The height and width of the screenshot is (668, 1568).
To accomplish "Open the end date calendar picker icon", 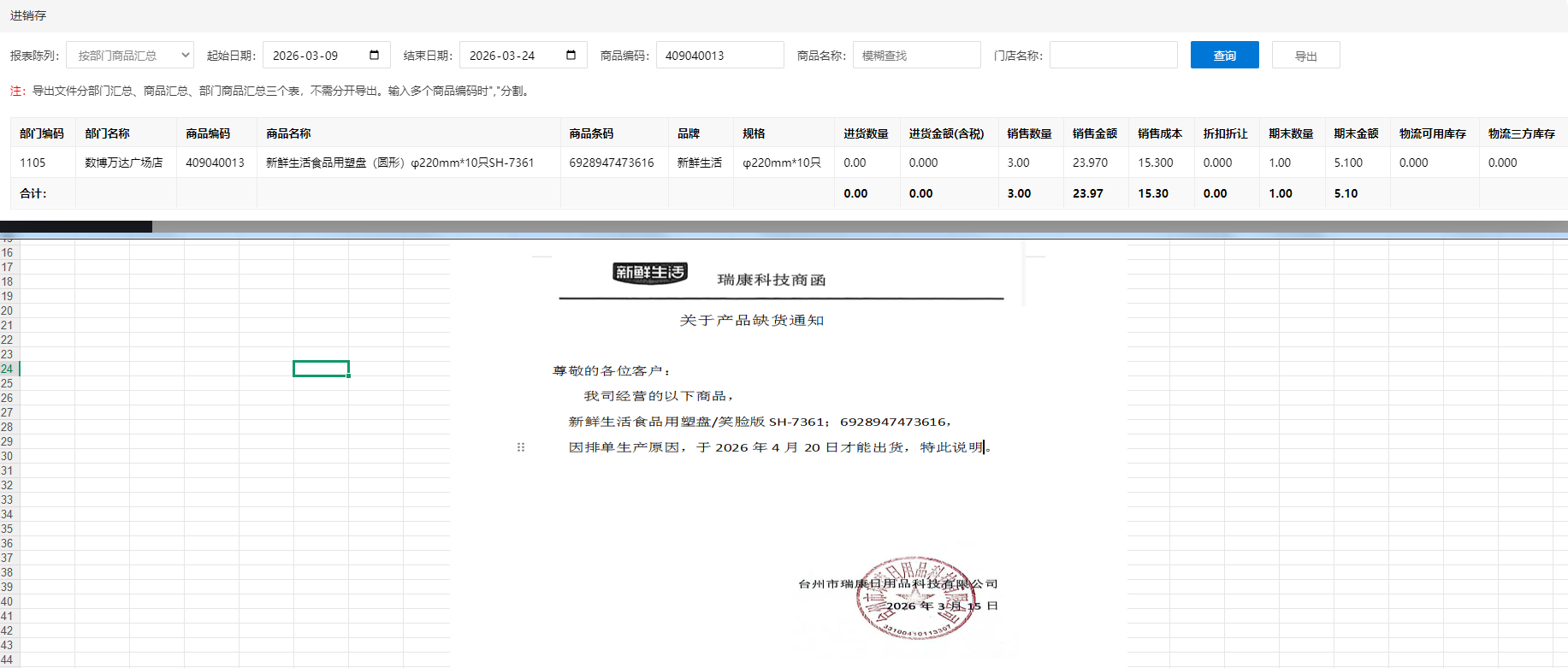I will click(x=571, y=55).
